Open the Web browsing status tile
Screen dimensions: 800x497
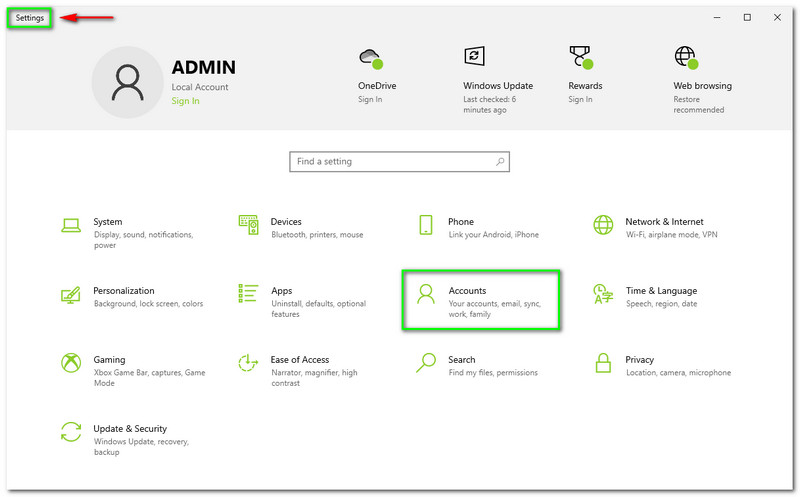[701, 78]
